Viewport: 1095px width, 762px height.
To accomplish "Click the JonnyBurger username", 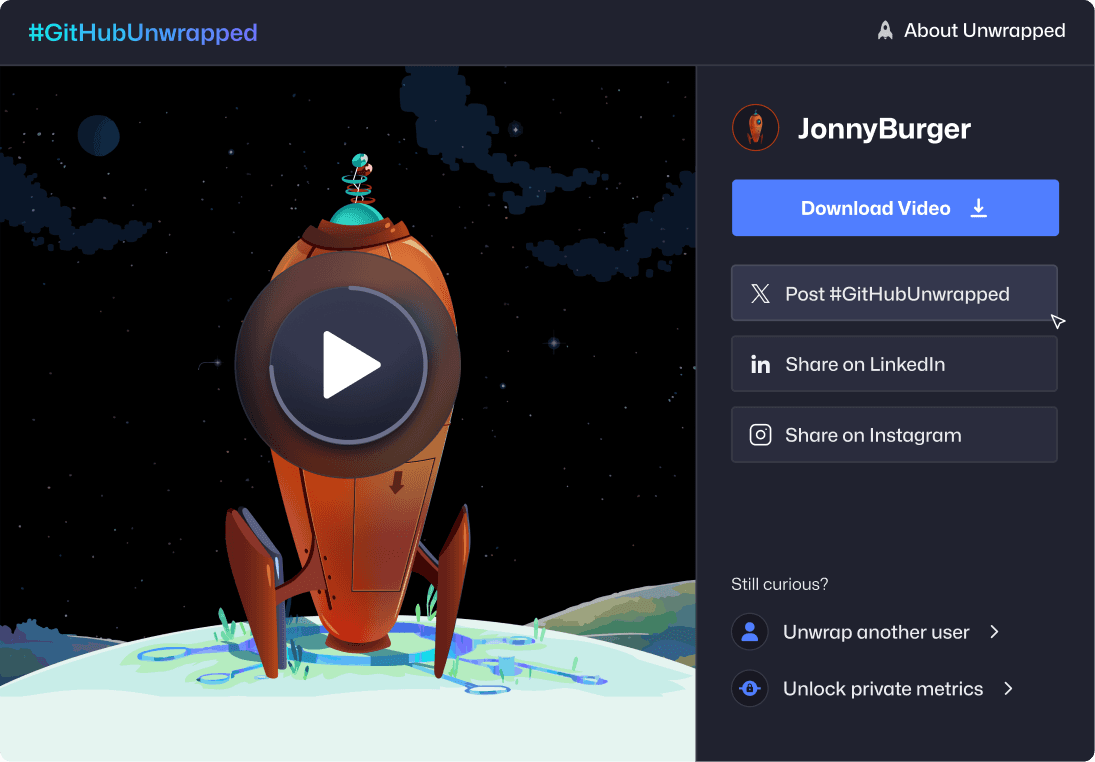I will click(884, 129).
